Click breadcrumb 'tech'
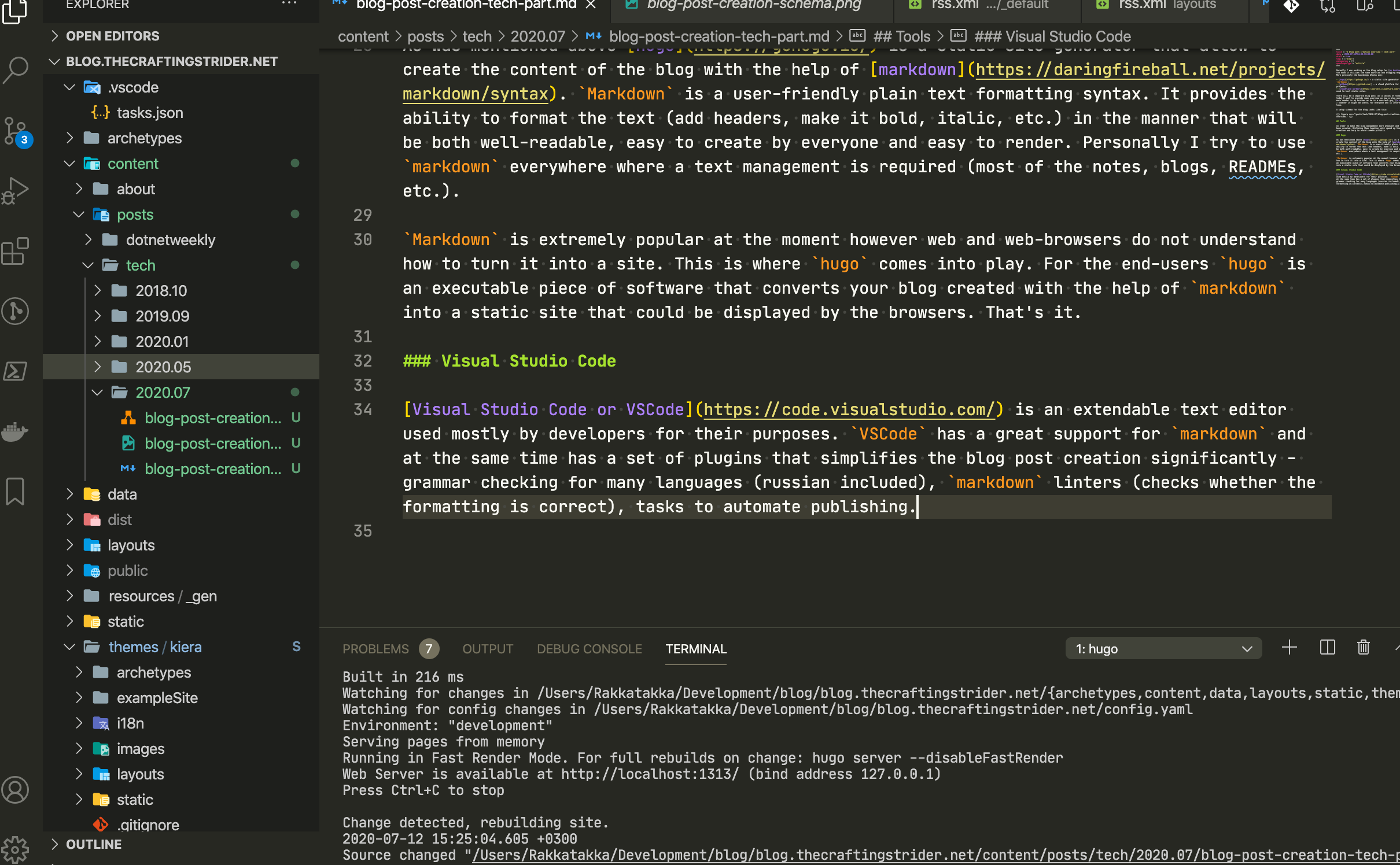 point(477,36)
